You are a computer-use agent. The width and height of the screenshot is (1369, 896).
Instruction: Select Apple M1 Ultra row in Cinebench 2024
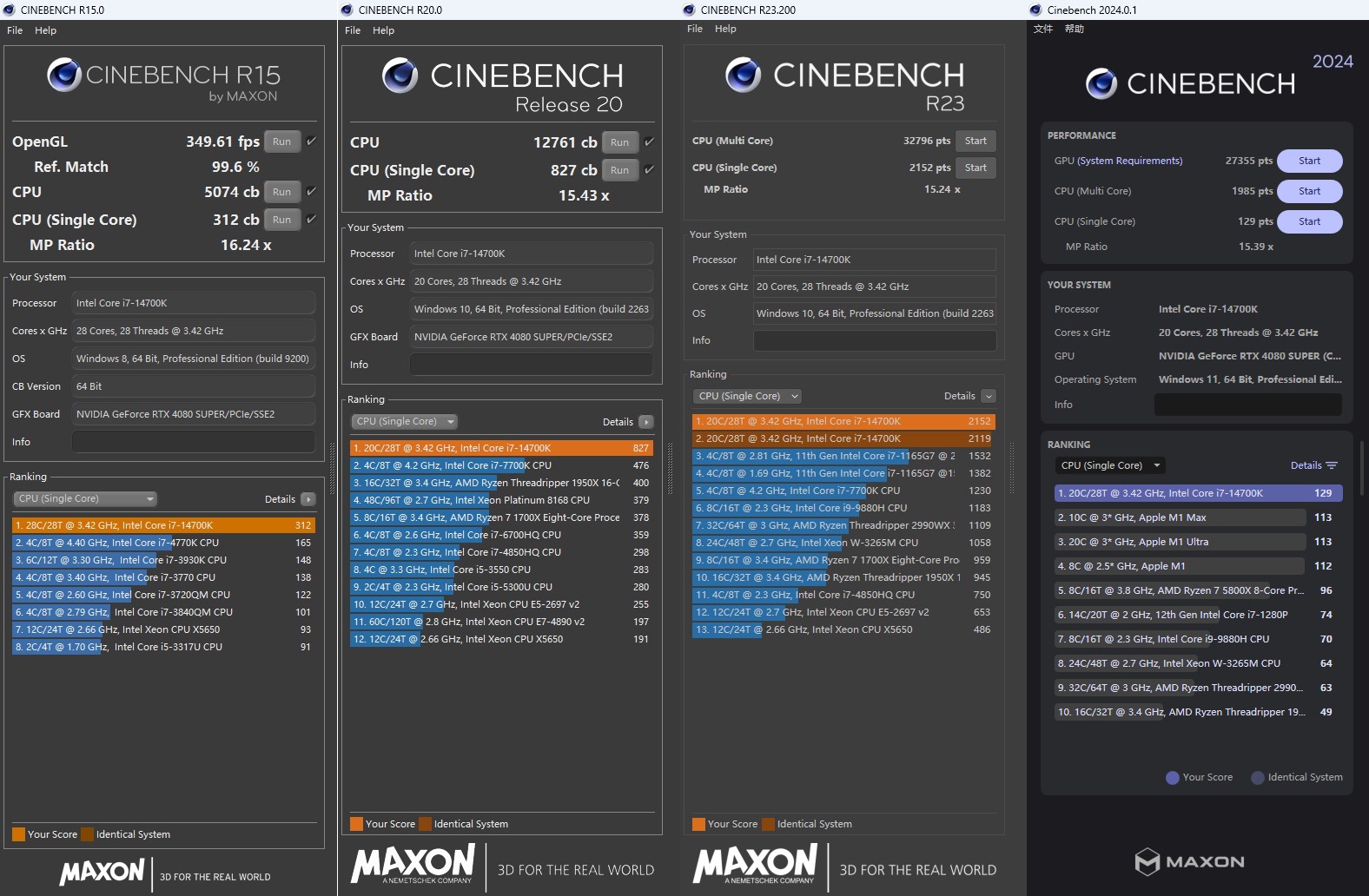(1199, 542)
